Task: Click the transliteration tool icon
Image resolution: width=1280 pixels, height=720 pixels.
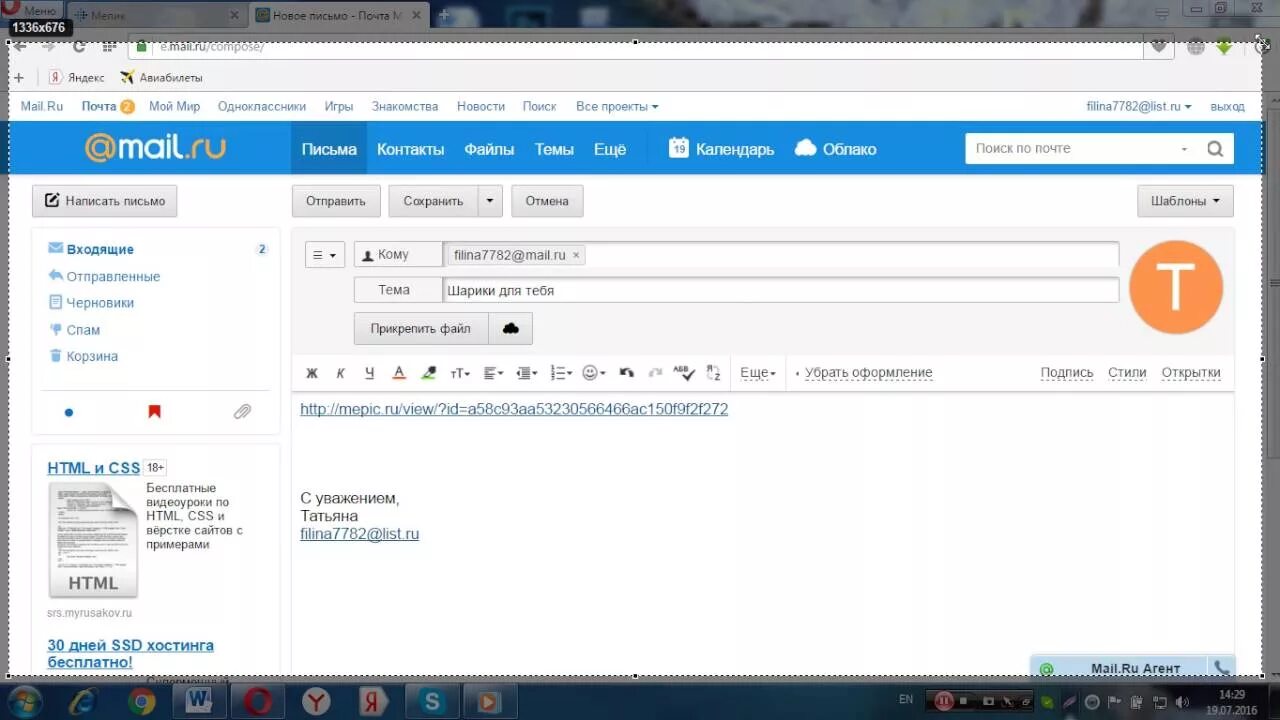Action: click(x=713, y=373)
